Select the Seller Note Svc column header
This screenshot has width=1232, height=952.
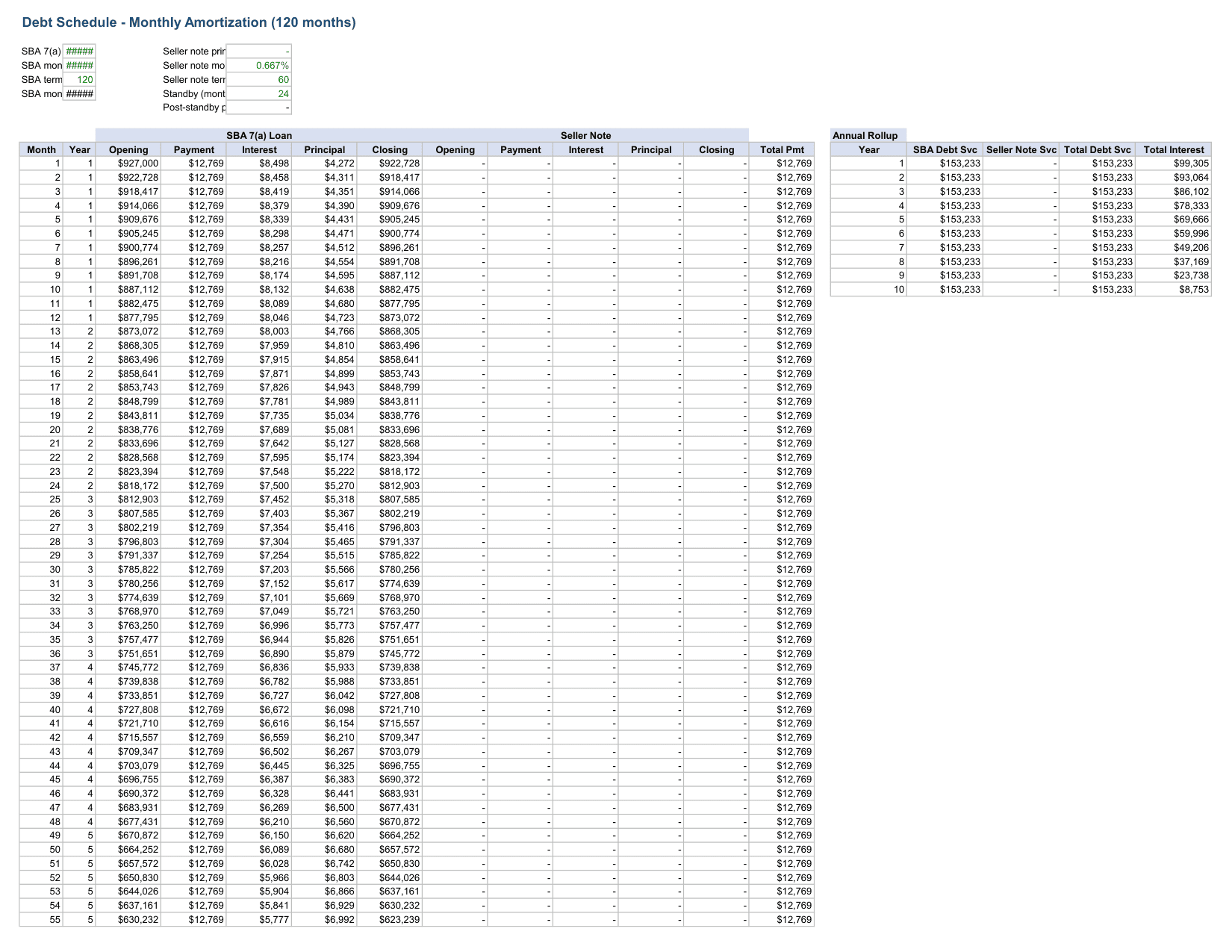pyautogui.click(x=1021, y=149)
